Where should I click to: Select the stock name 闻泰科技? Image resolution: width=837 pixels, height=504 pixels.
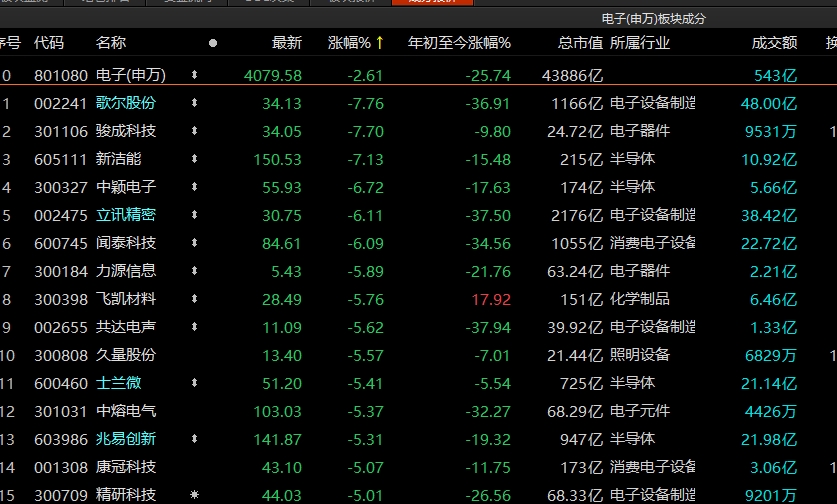click(x=125, y=243)
